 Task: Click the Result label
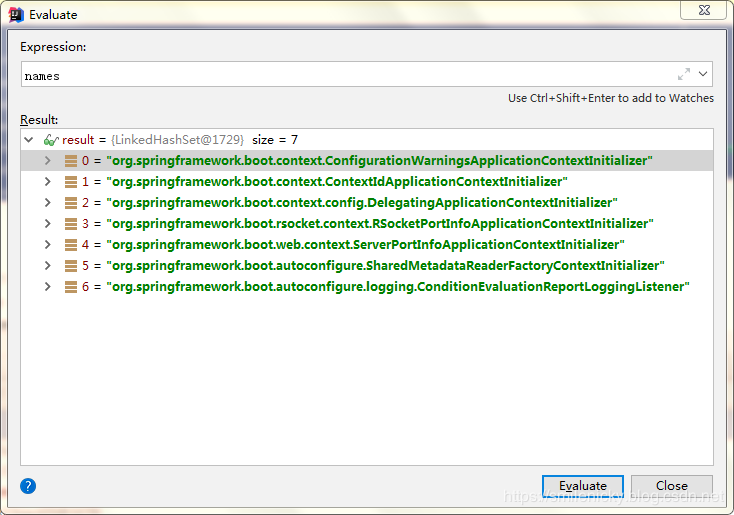pyautogui.click(x=39, y=120)
